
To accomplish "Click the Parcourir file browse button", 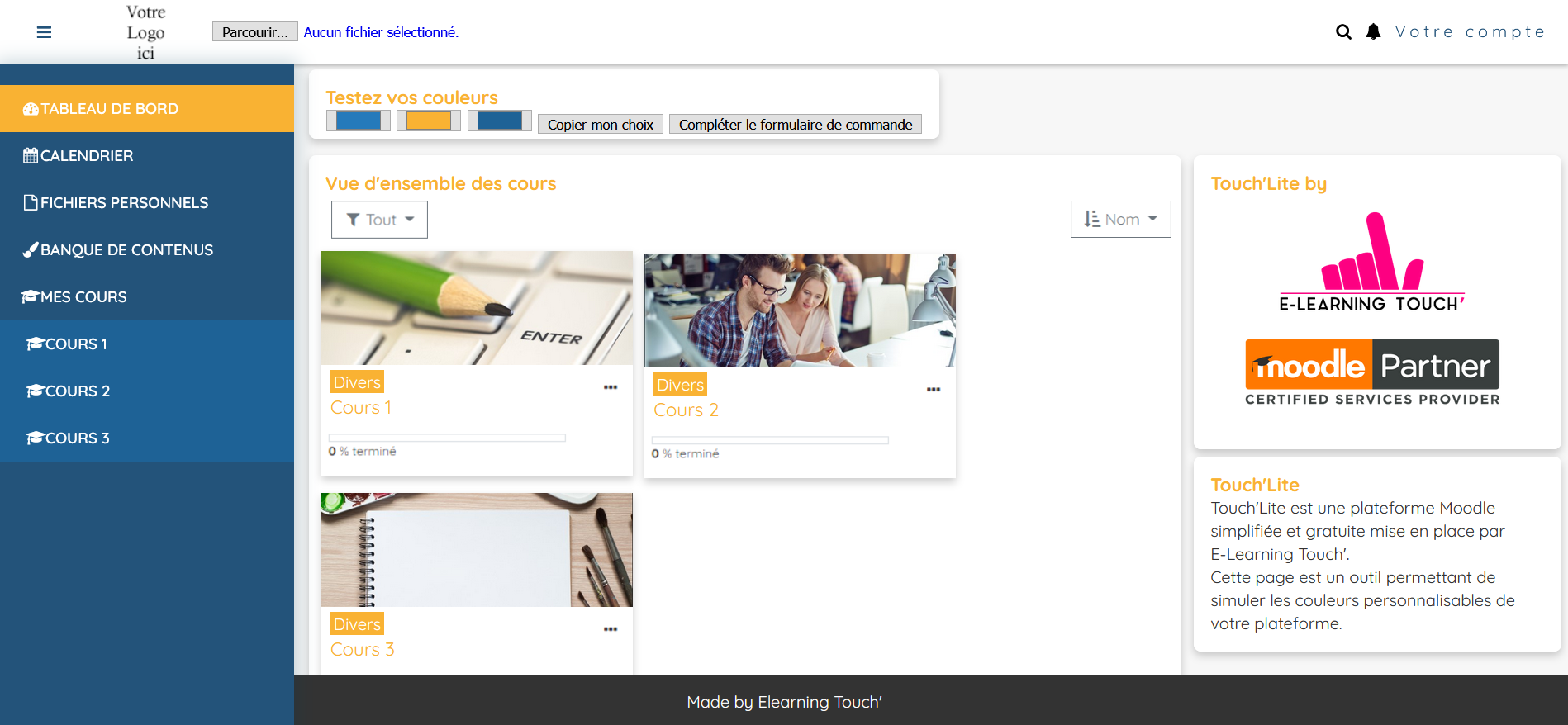I will pos(254,31).
